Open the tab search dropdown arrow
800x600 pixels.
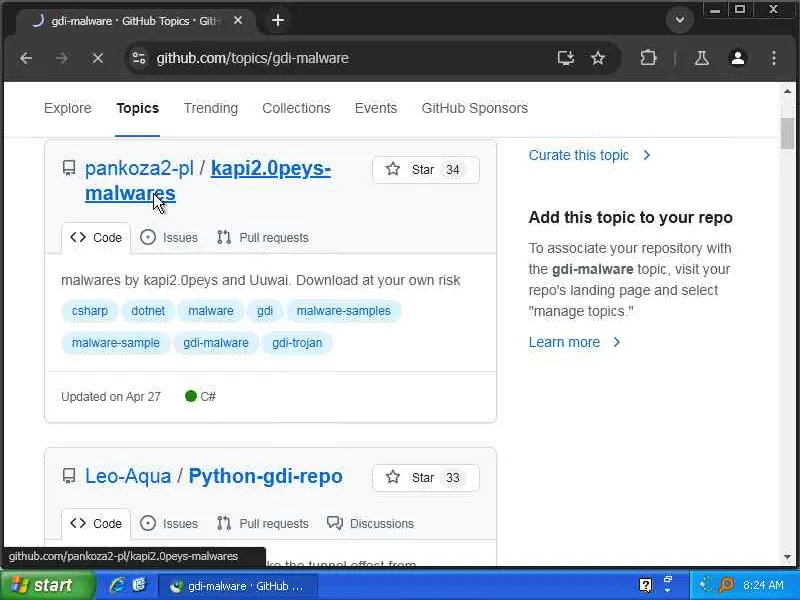coord(680,20)
